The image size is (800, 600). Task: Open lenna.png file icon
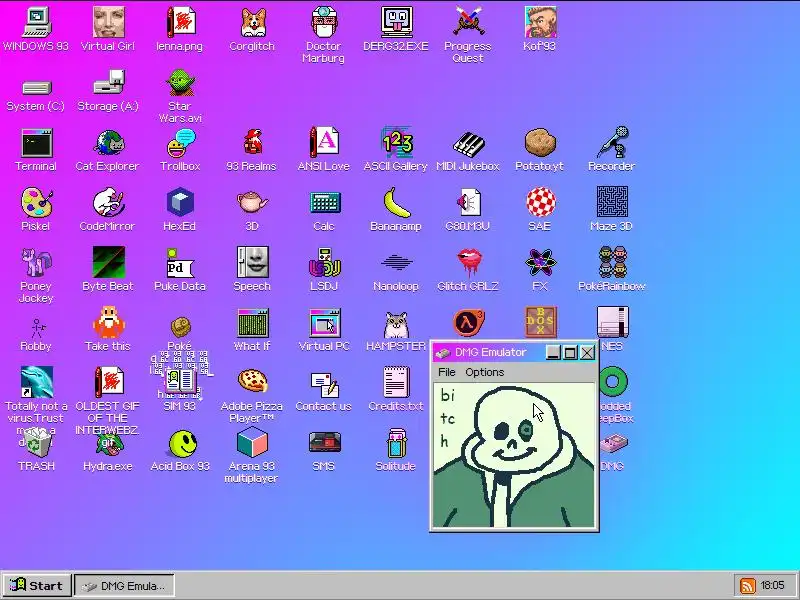pyautogui.click(x=180, y=22)
